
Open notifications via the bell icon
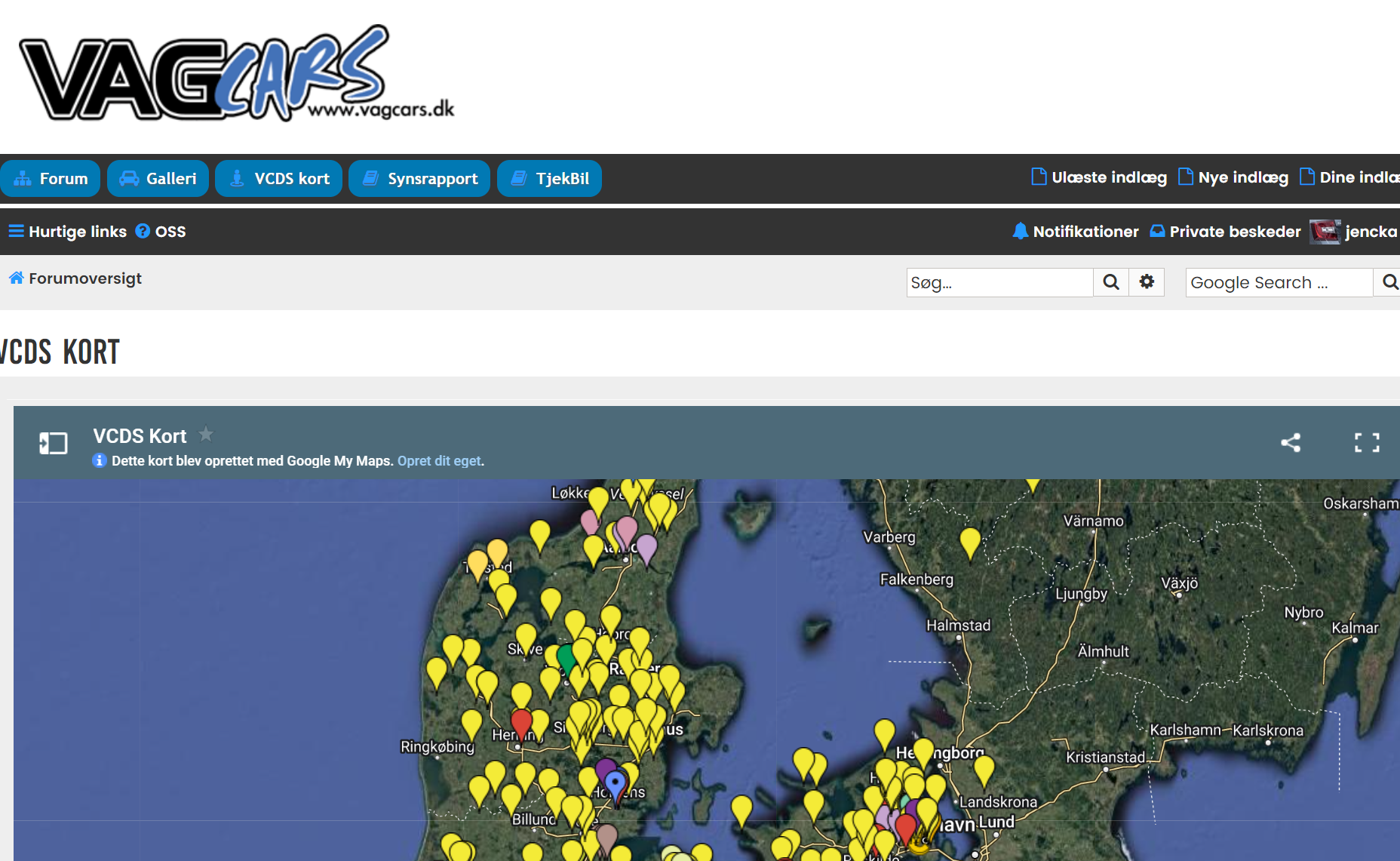click(x=1022, y=232)
